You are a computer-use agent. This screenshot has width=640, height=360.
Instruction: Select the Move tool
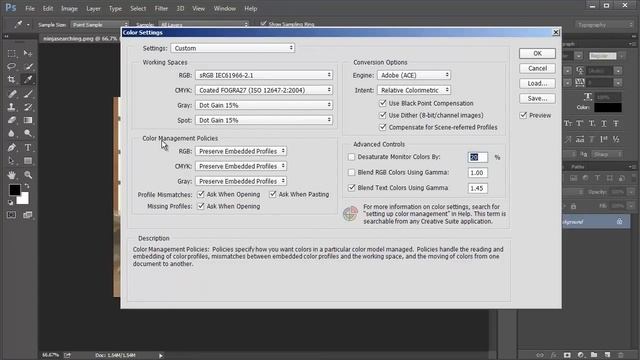(x=28, y=53)
